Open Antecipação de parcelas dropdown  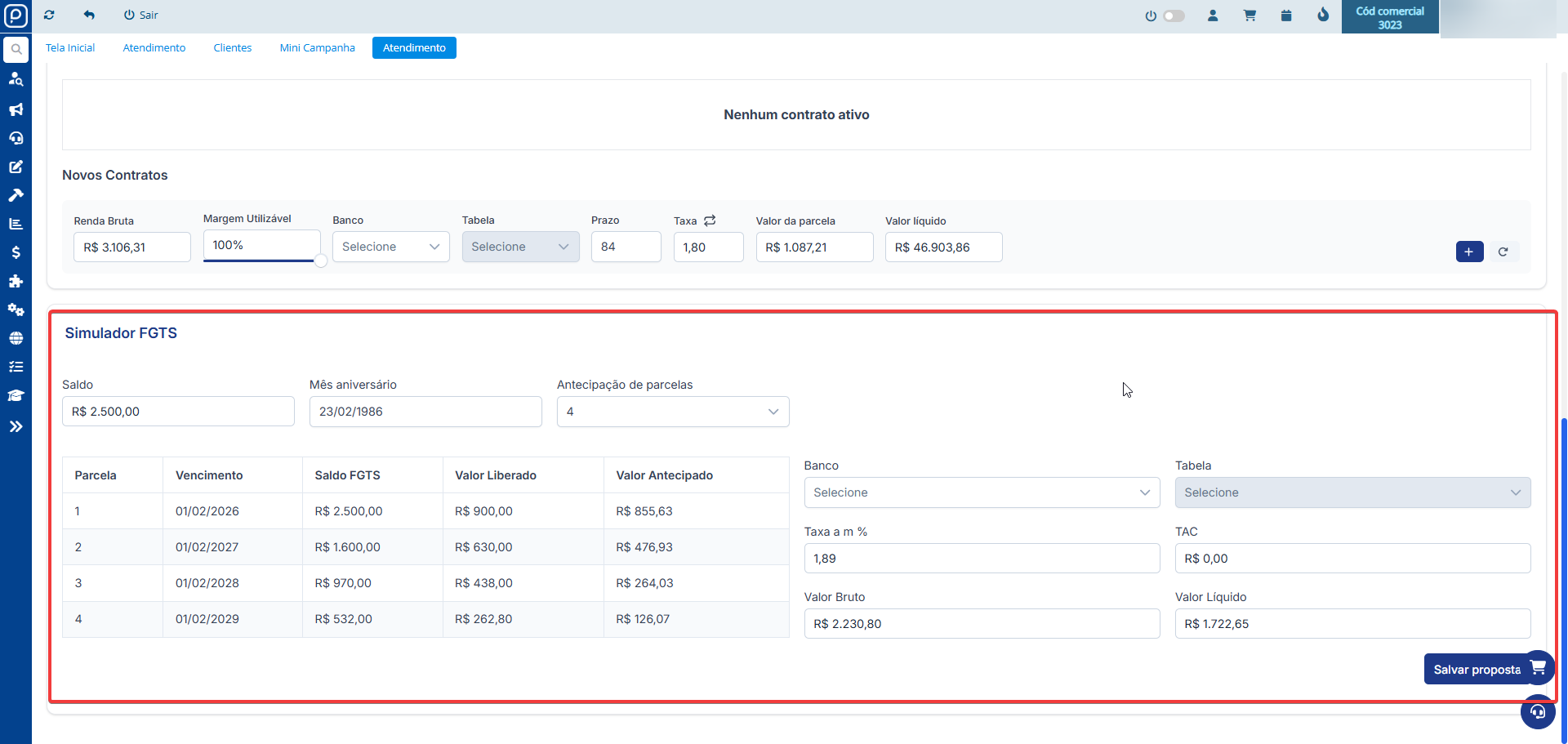(x=672, y=412)
